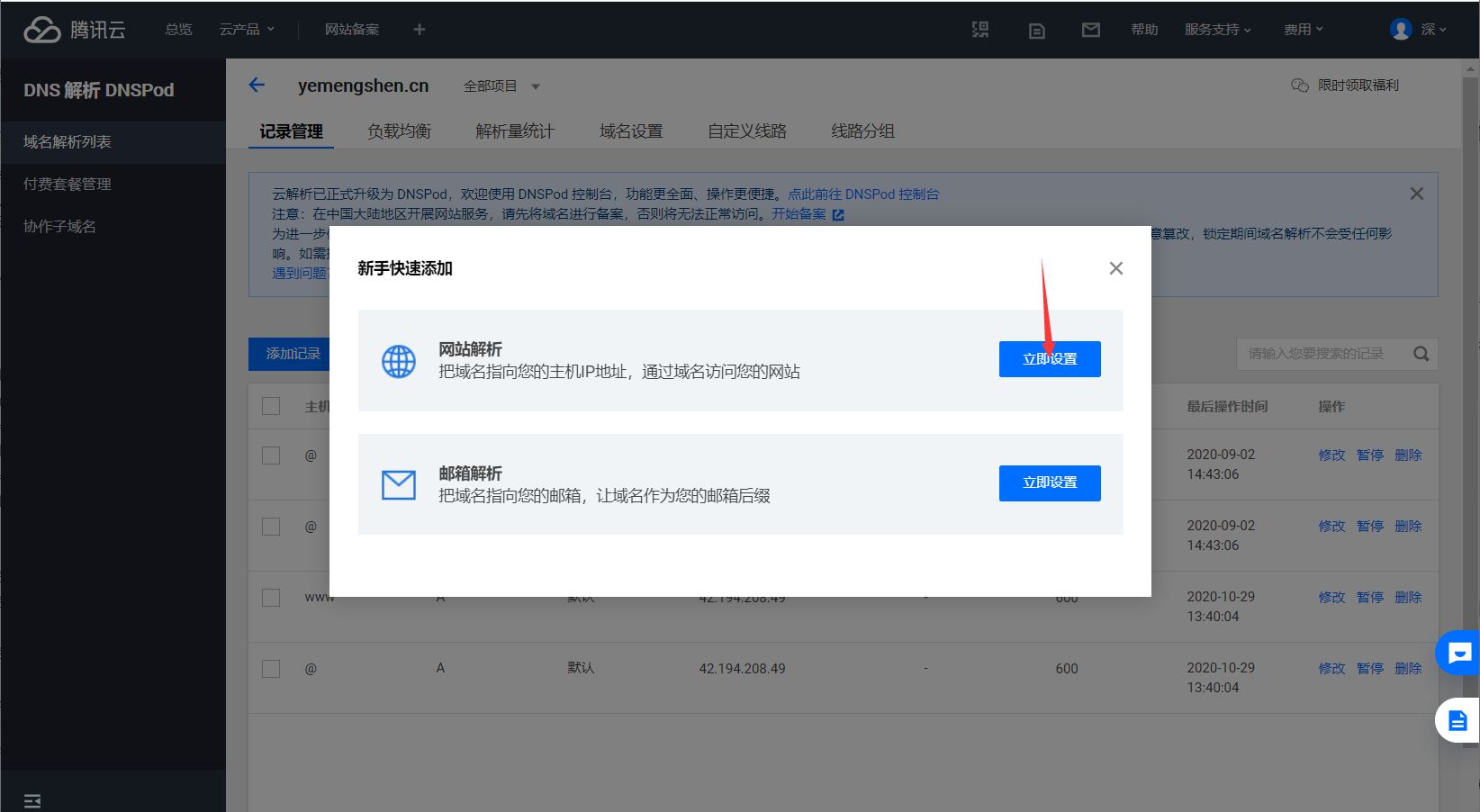The height and width of the screenshot is (812, 1480).
Task: Close the 新手快速添加 dialog
Action: point(1115,268)
